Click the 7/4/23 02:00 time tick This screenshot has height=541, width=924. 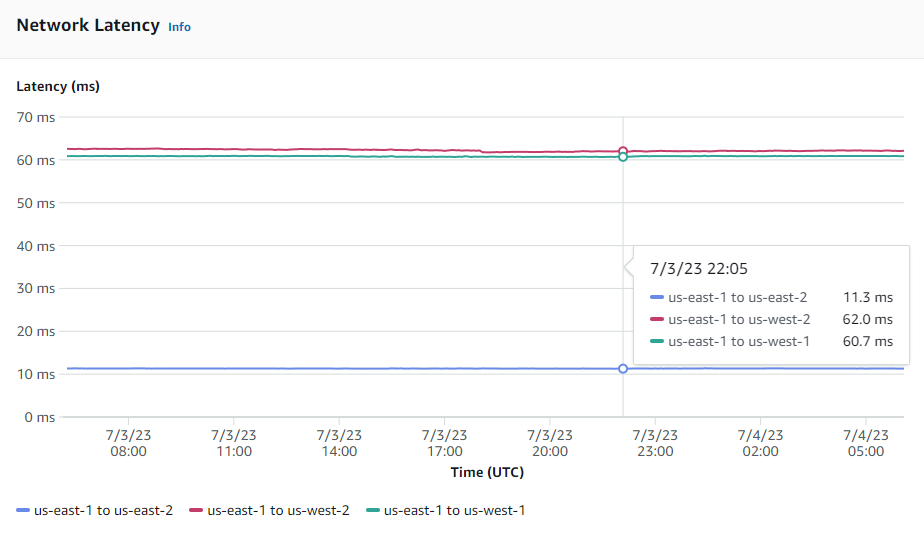pos(761,443)
